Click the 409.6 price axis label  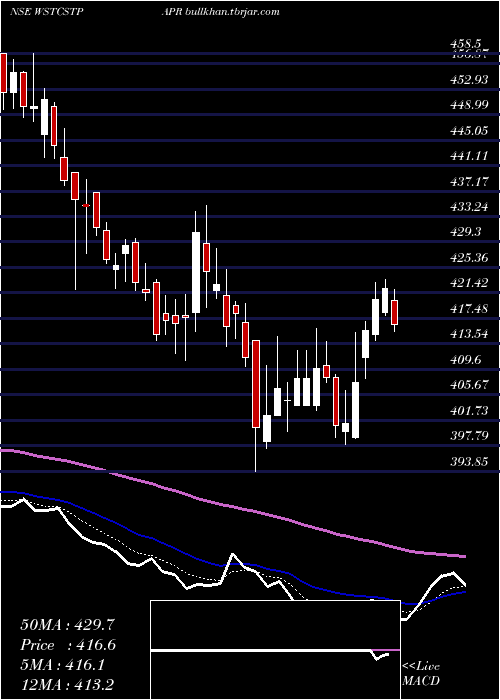pyautogui.click(x=466, y=360)
